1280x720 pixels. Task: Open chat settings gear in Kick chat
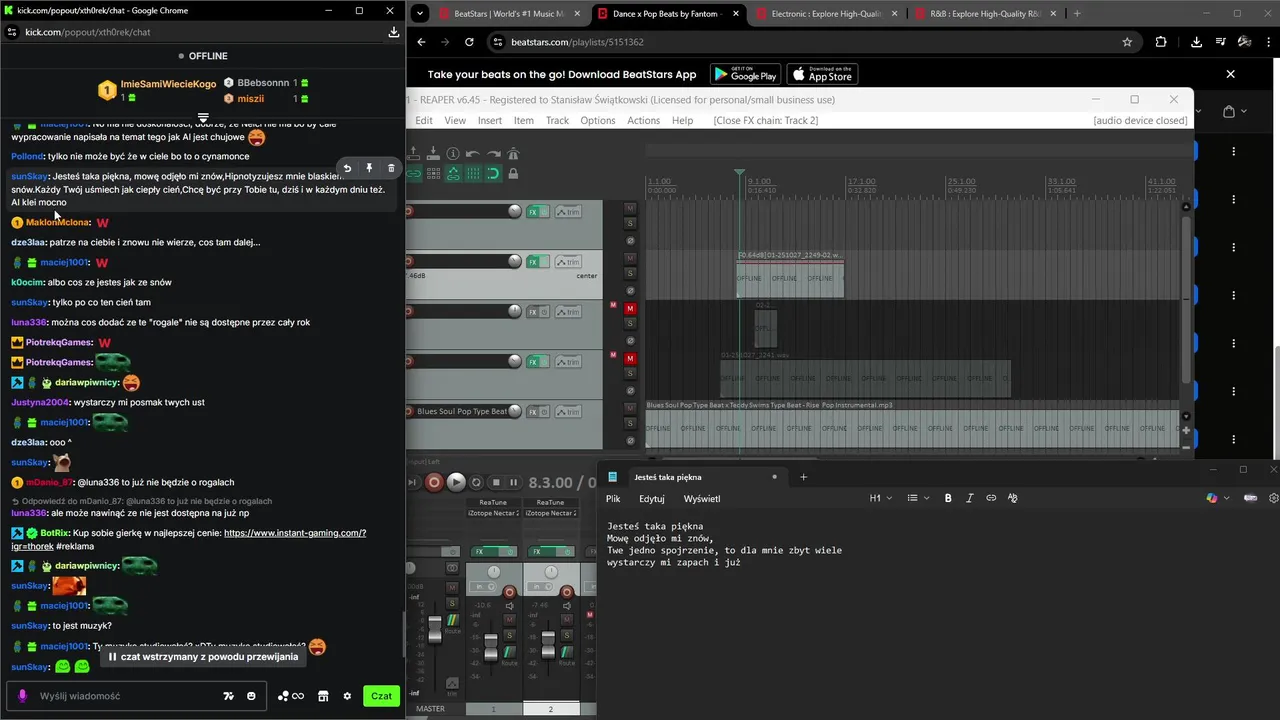(347, 696)
